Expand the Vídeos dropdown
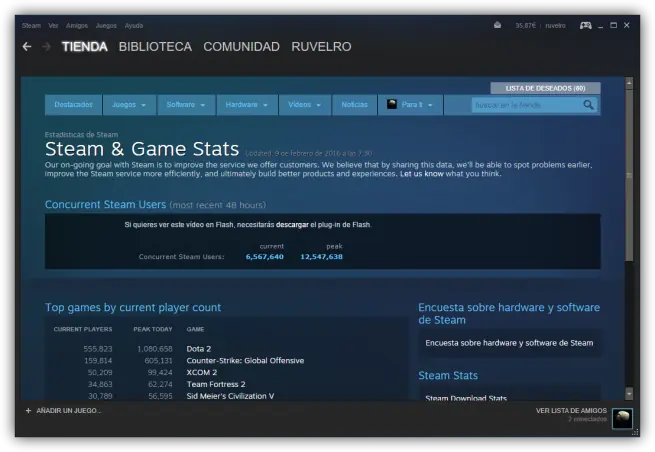Viewport: 655px width, 452px height. tap(305, 104)
